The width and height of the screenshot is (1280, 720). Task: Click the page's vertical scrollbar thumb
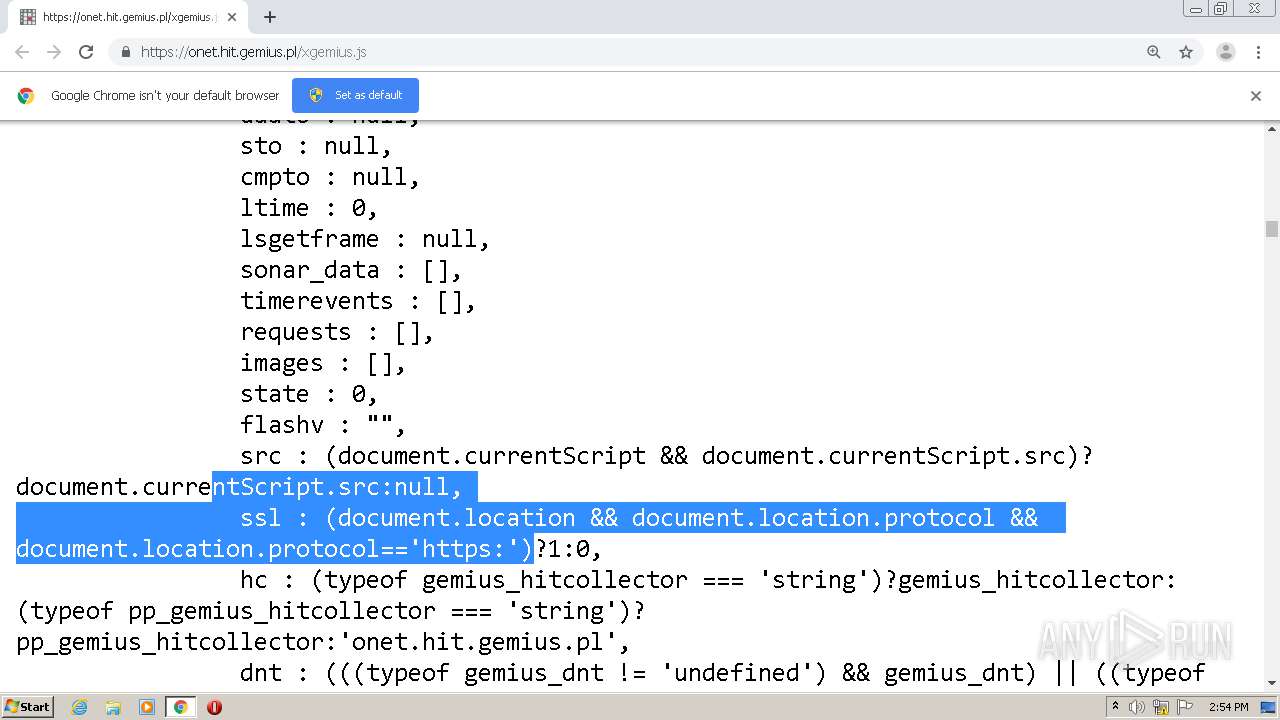point(1272,229)
